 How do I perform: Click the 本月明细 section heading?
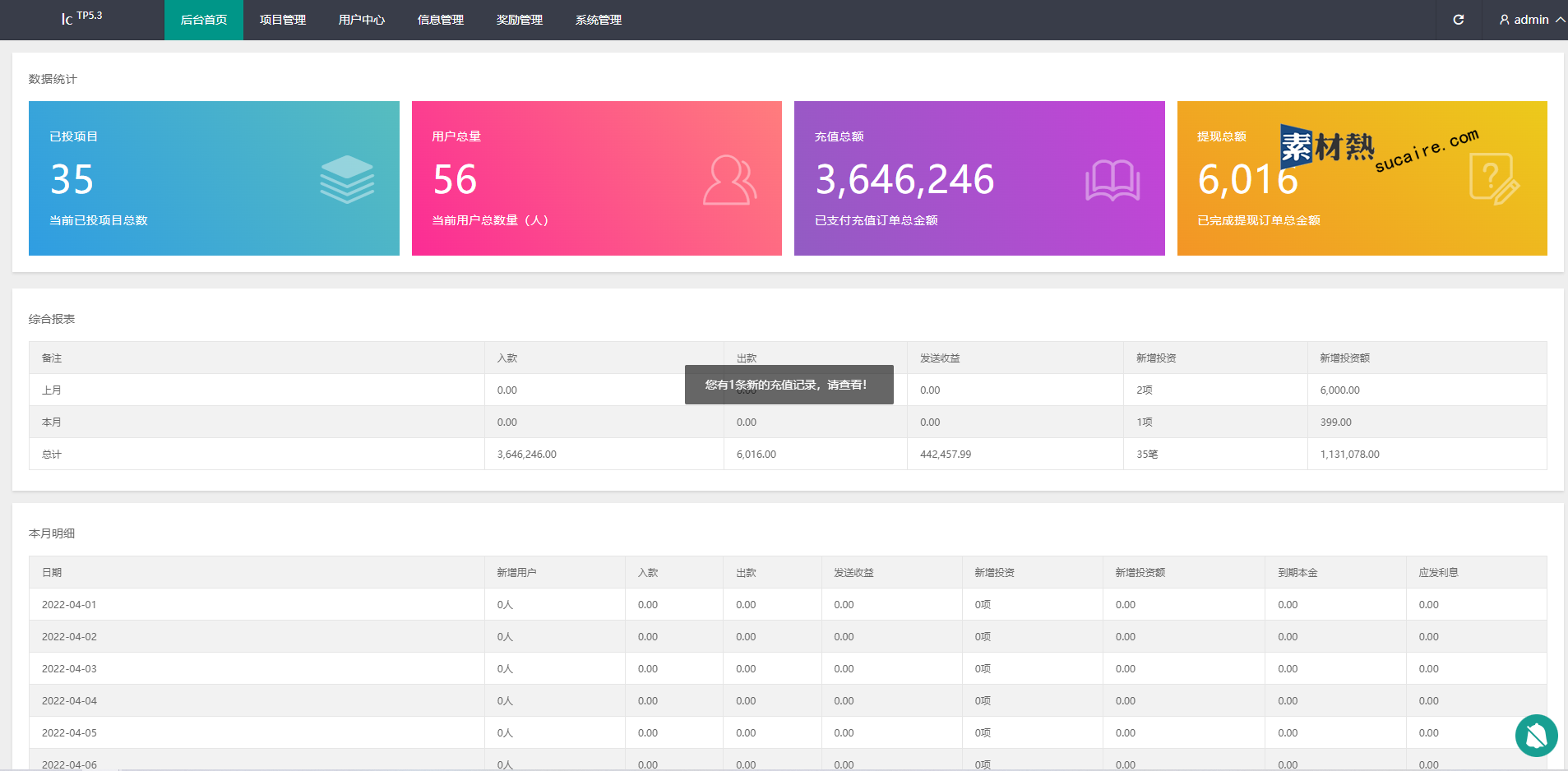click(52, 533)
